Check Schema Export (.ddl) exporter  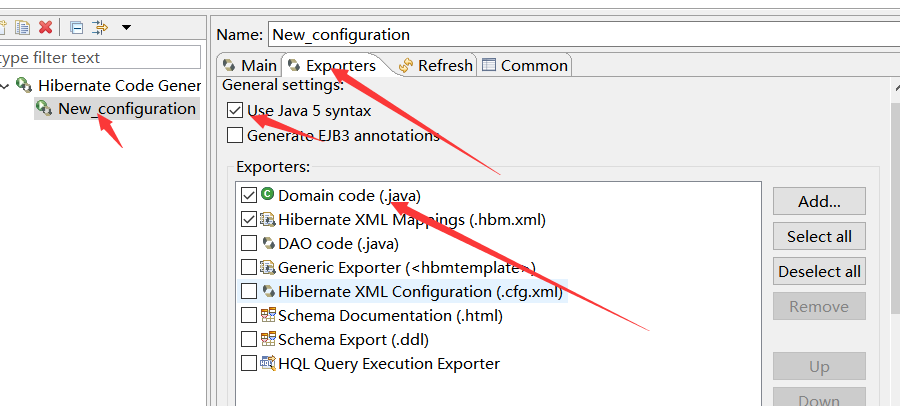(x=249, y=340)
